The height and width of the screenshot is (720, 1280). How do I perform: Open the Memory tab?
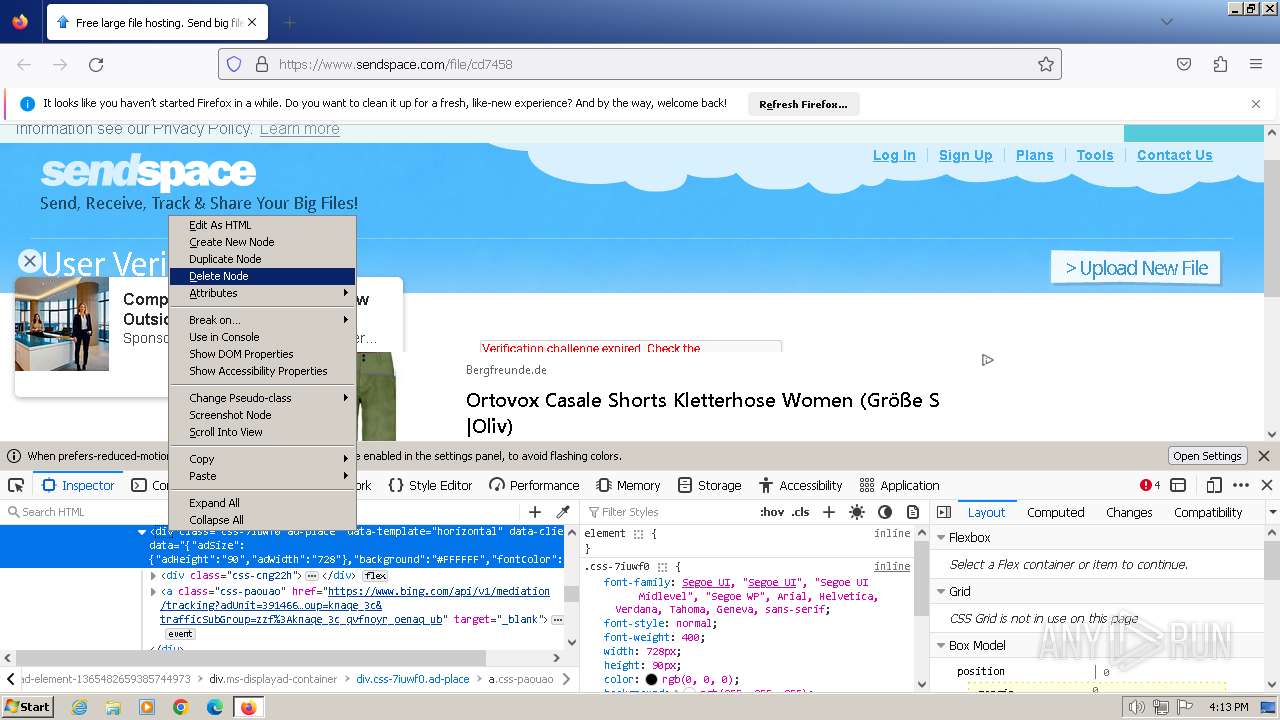[x=628, y=485]
